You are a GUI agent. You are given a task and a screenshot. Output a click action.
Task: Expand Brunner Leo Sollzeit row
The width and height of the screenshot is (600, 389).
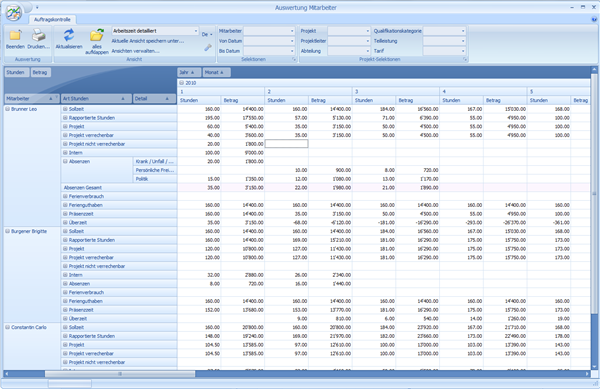(65, 109)
